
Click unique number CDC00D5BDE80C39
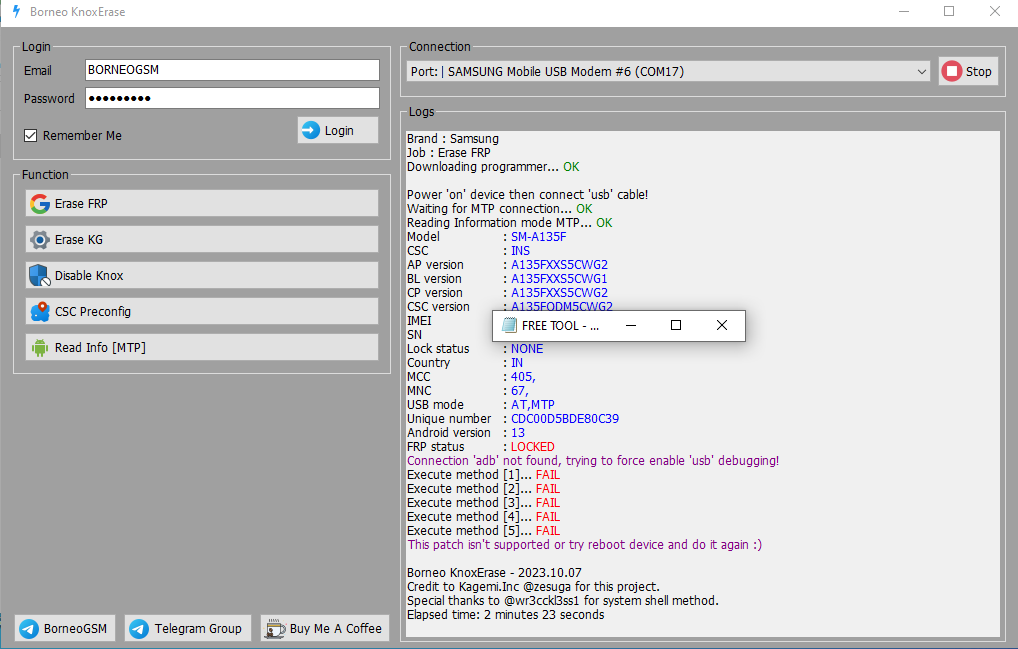565,419
